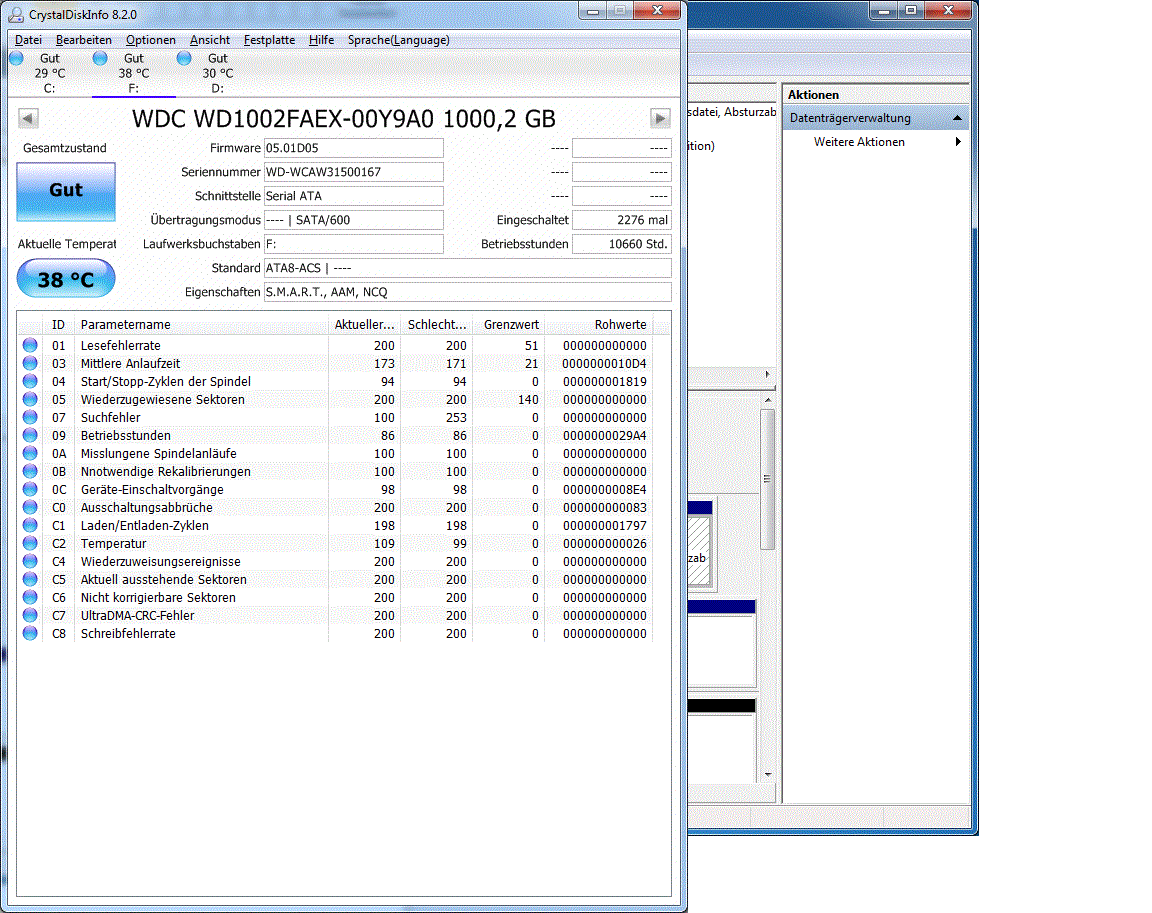The image size is (1152, 913).
Task: Click Weitere Aktionen in Aktionen pane
Action: tap(859, 142)
